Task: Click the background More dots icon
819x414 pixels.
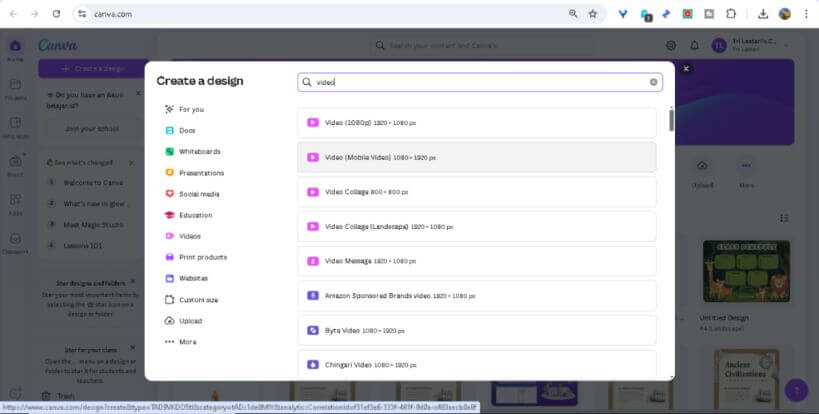Action: click(x=746, y=166)
